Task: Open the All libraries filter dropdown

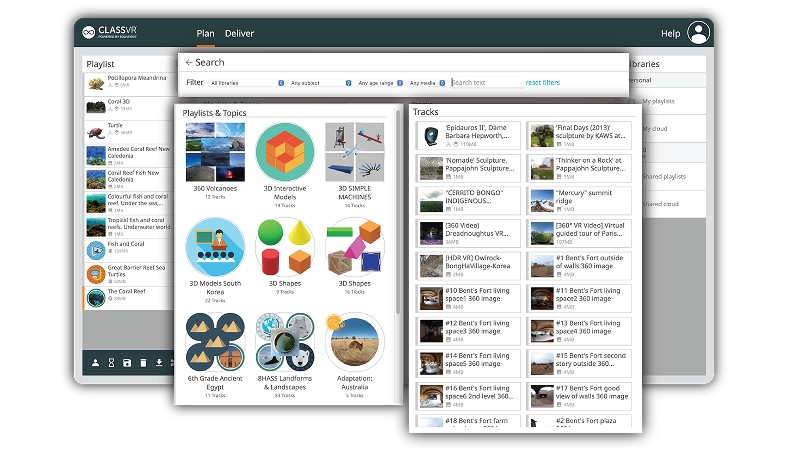Action: point(247,83)
